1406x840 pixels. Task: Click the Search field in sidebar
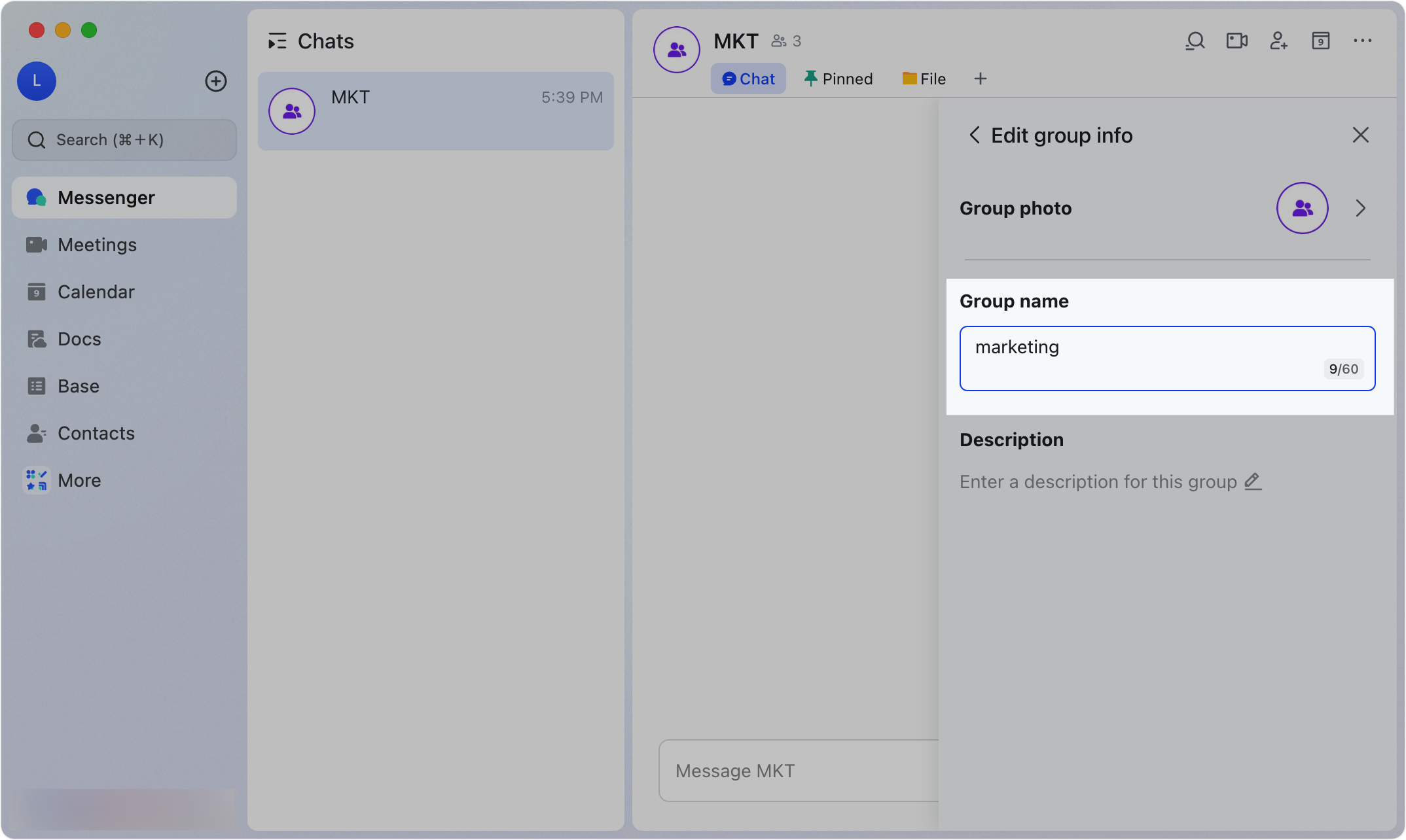point(124,140)
